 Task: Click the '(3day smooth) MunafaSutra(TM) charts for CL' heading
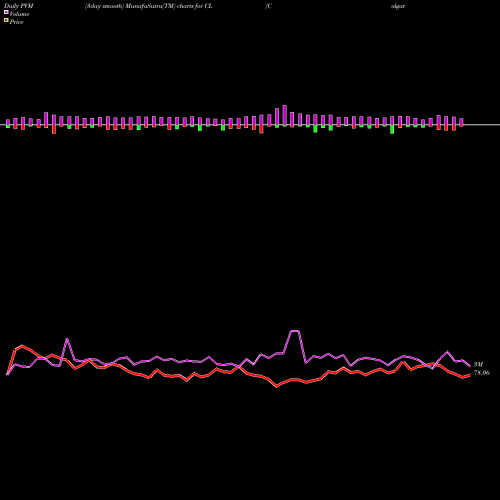pos(149,6)
